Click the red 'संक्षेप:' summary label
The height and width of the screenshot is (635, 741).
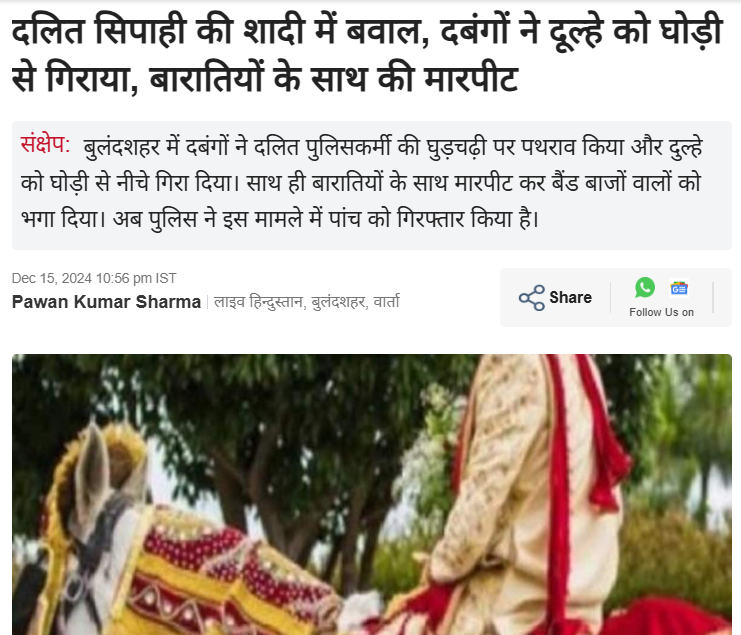[x=45, y=144]
